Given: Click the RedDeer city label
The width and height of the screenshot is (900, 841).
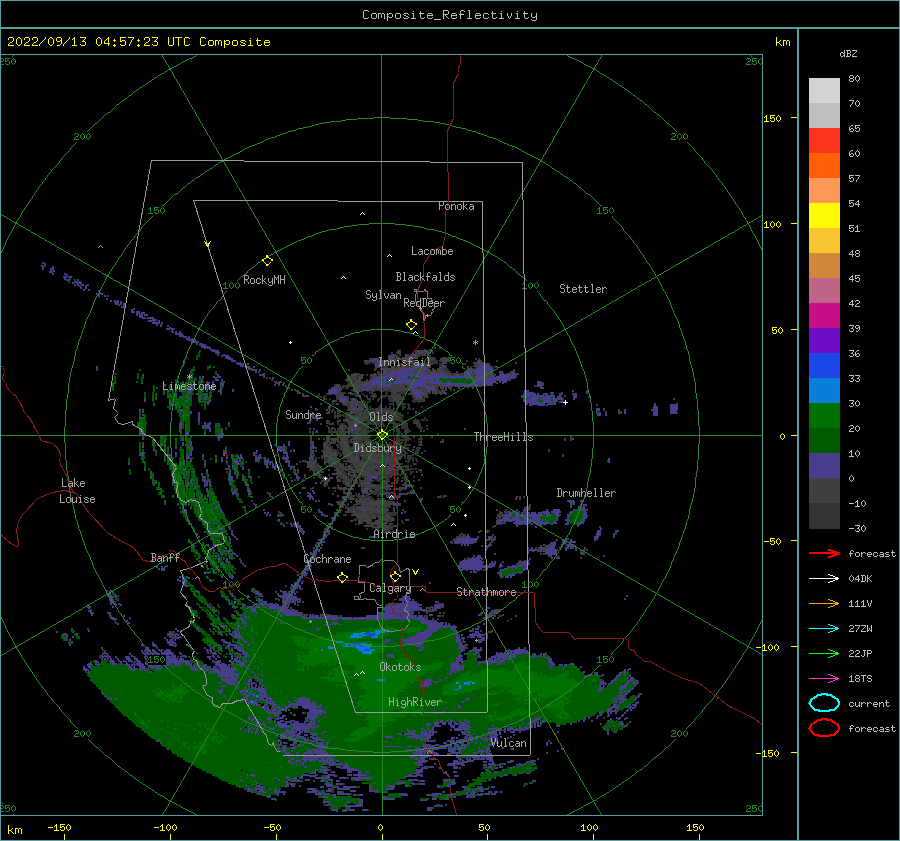Looking at the screenshot, I should click(424, 303).
